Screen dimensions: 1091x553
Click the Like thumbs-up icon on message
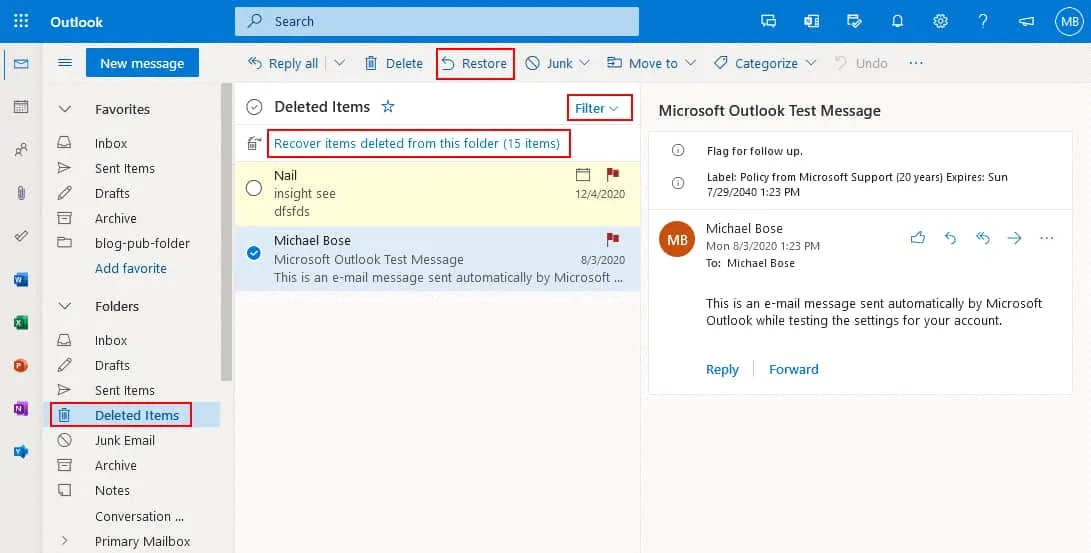point(917,238)
